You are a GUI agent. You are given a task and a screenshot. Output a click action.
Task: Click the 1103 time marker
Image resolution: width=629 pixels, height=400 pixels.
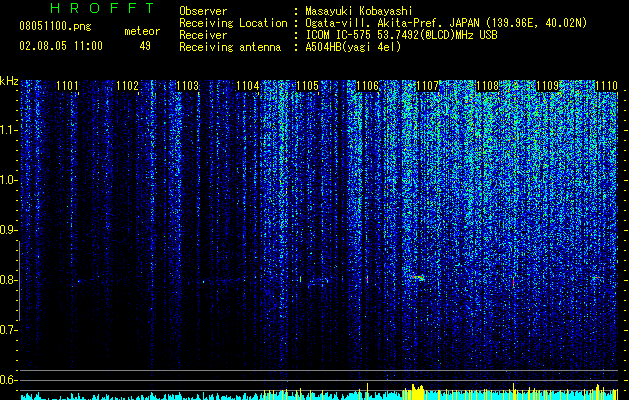point(187,85)
